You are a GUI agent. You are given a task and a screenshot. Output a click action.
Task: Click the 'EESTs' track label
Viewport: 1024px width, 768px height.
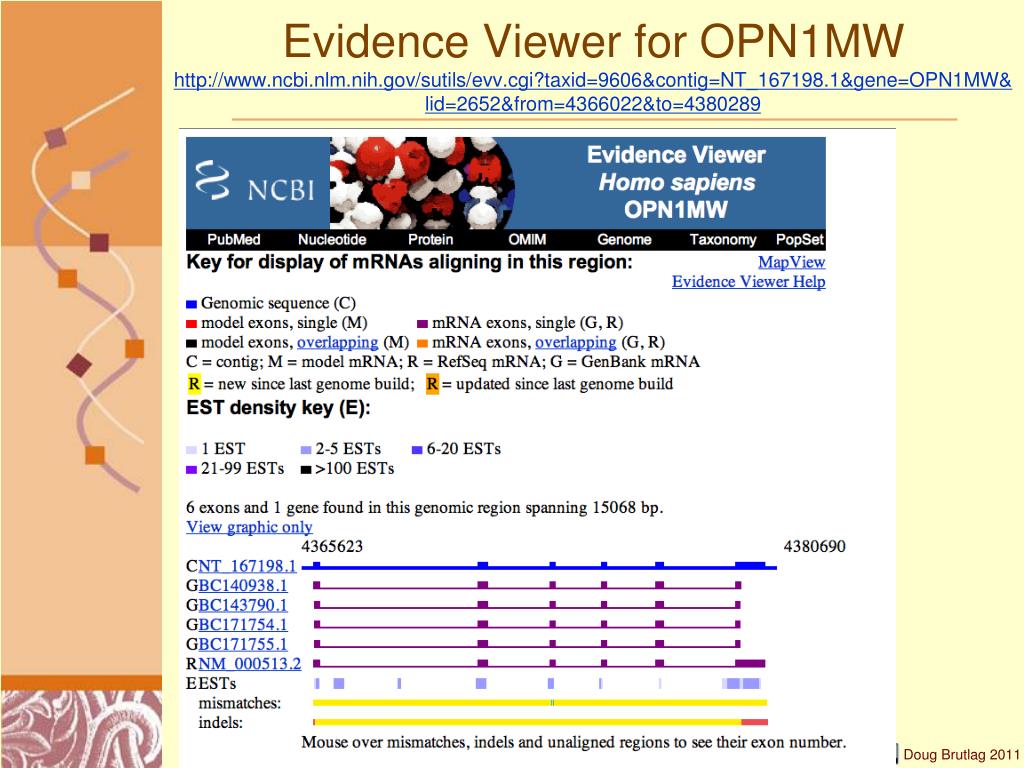(x=211, y=683)
